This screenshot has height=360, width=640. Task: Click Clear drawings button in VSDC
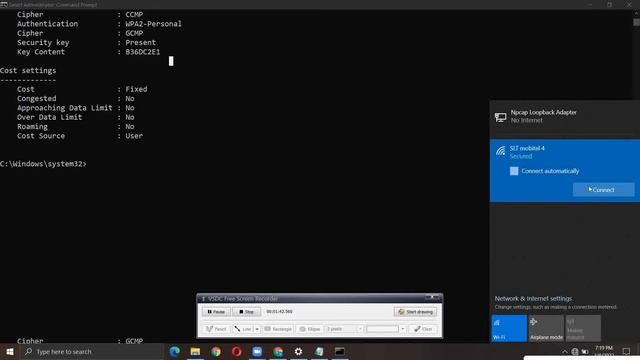423,329
